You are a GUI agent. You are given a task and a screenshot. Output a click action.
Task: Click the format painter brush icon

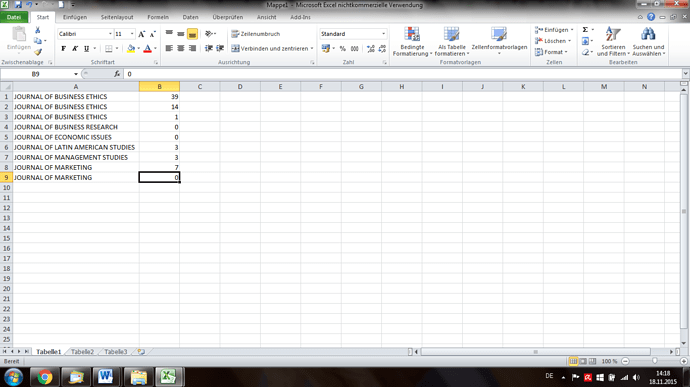pos(38,52)
